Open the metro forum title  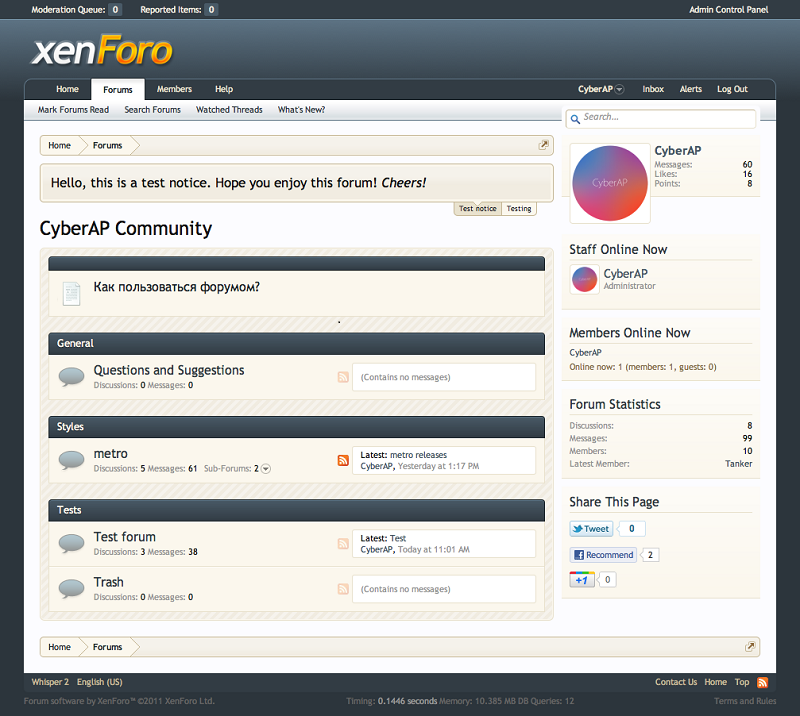click(110, 453)
